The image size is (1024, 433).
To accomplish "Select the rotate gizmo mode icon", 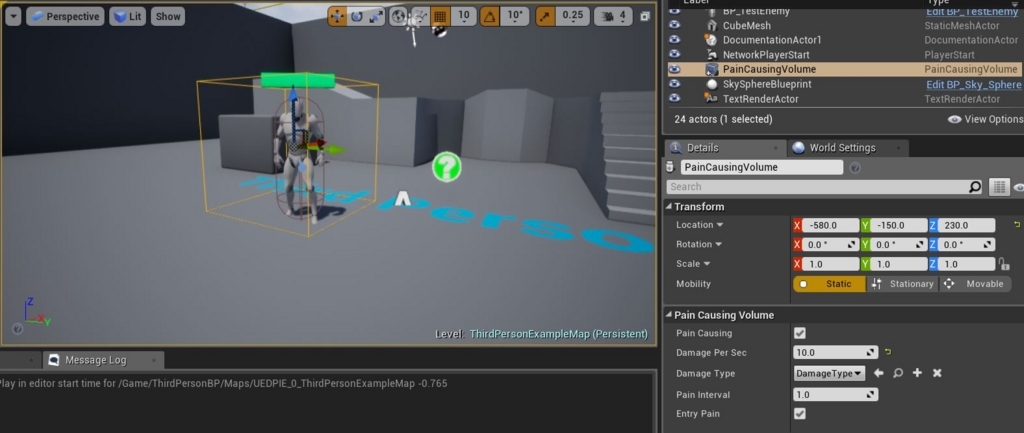I will pyautogui.click(x=357, y=16).
